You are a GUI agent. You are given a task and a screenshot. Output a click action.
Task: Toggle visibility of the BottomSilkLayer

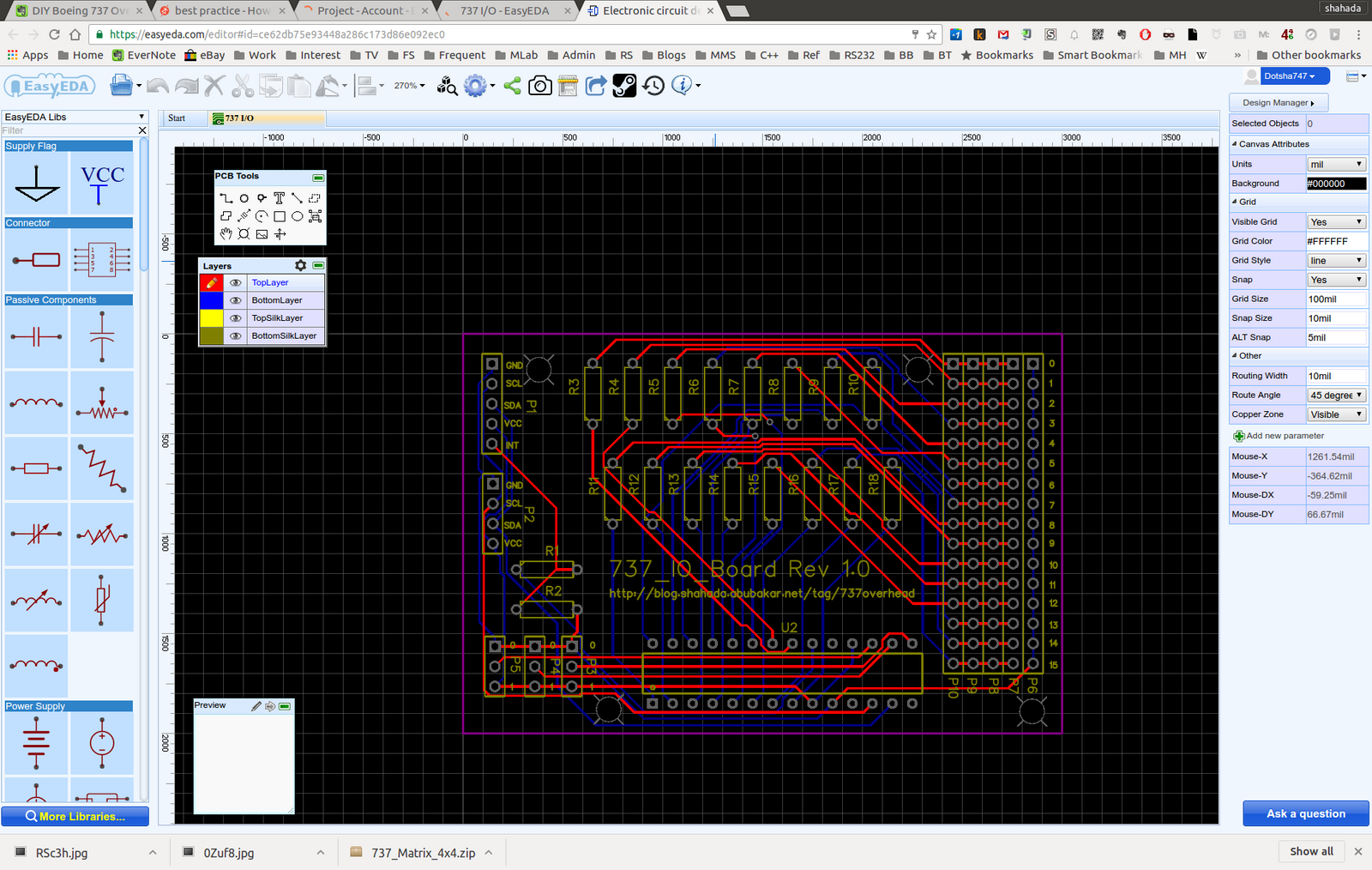[235, 336]
